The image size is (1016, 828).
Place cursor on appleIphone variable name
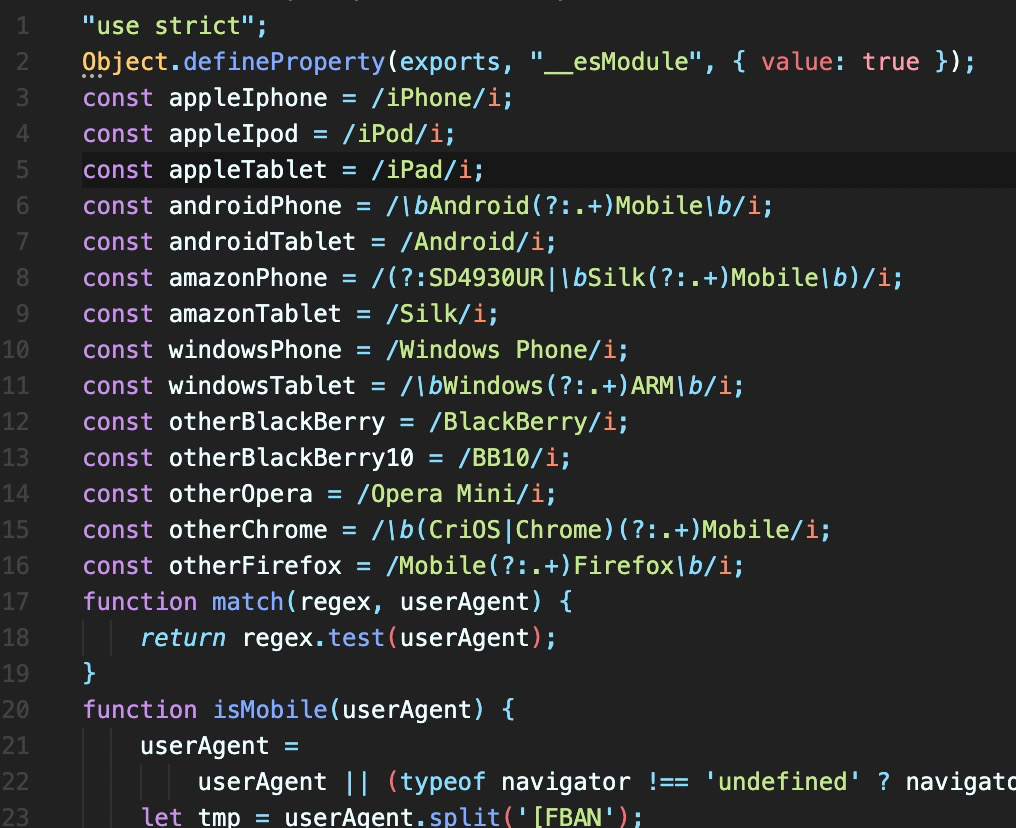click(248, 98)
